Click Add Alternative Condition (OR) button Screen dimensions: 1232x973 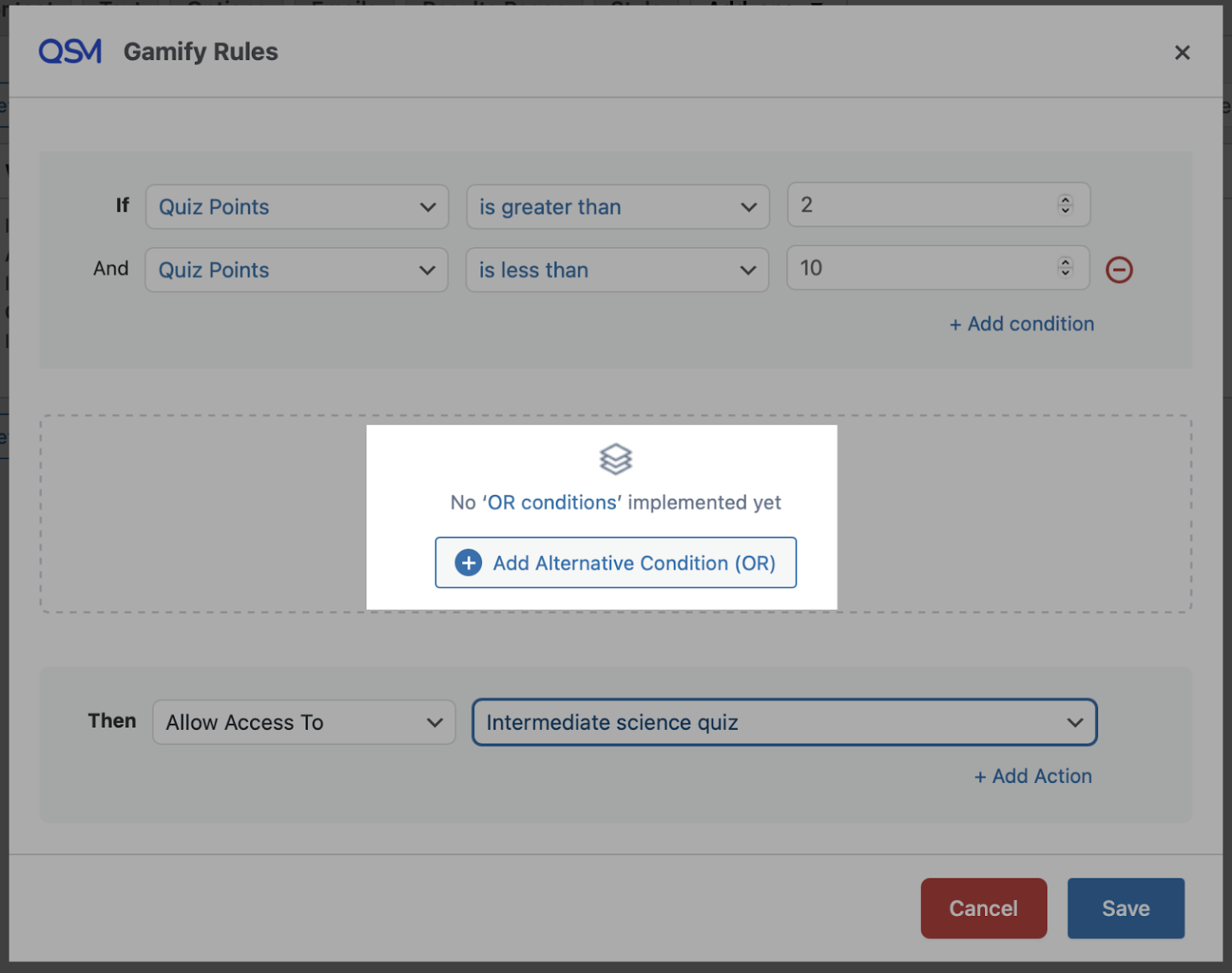[616, 562]
